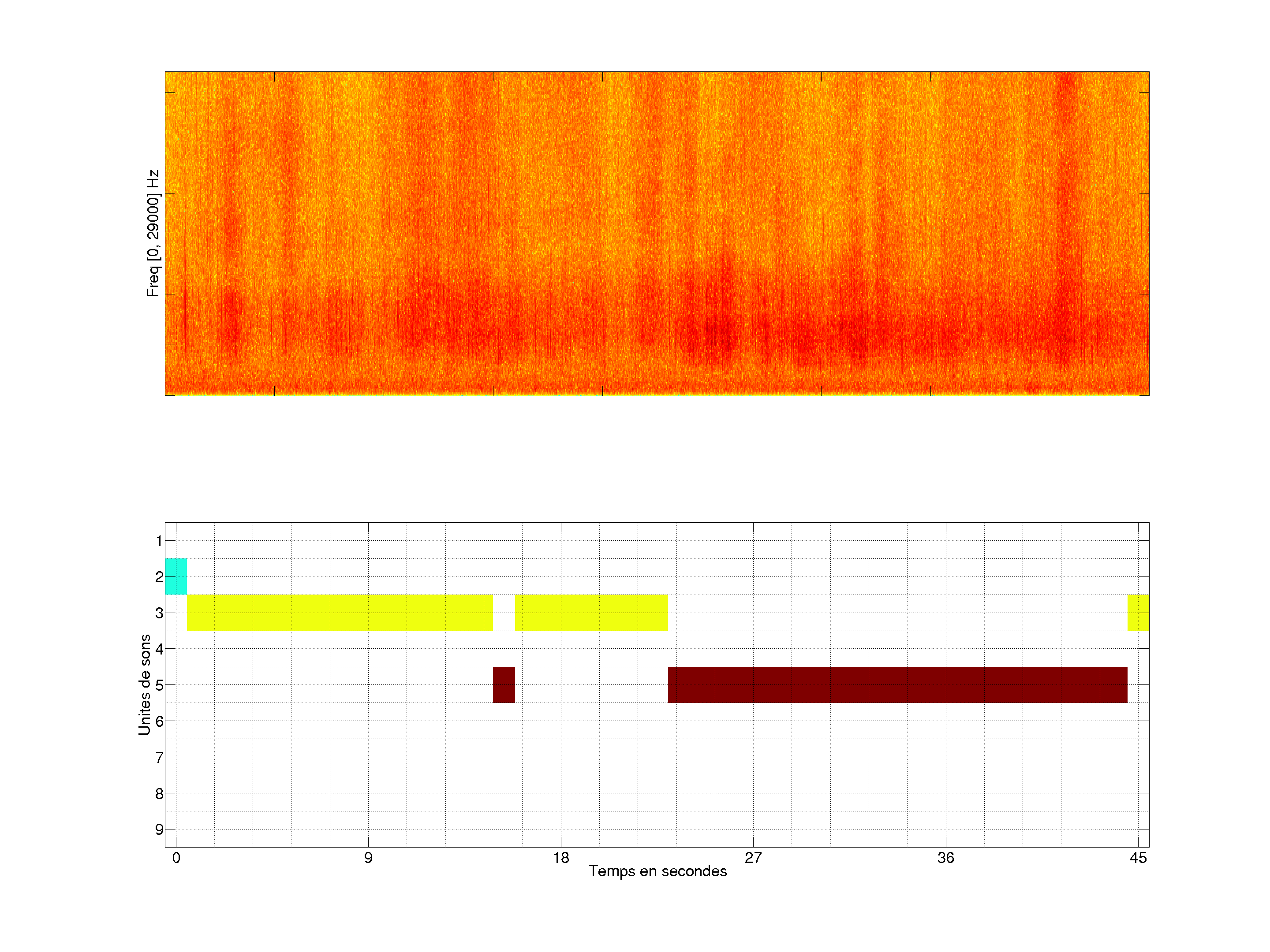Click the cyan block in row 2
The width and height of the screenshot is (1270, 952).
pyautogui.click(x=176, y=576)
